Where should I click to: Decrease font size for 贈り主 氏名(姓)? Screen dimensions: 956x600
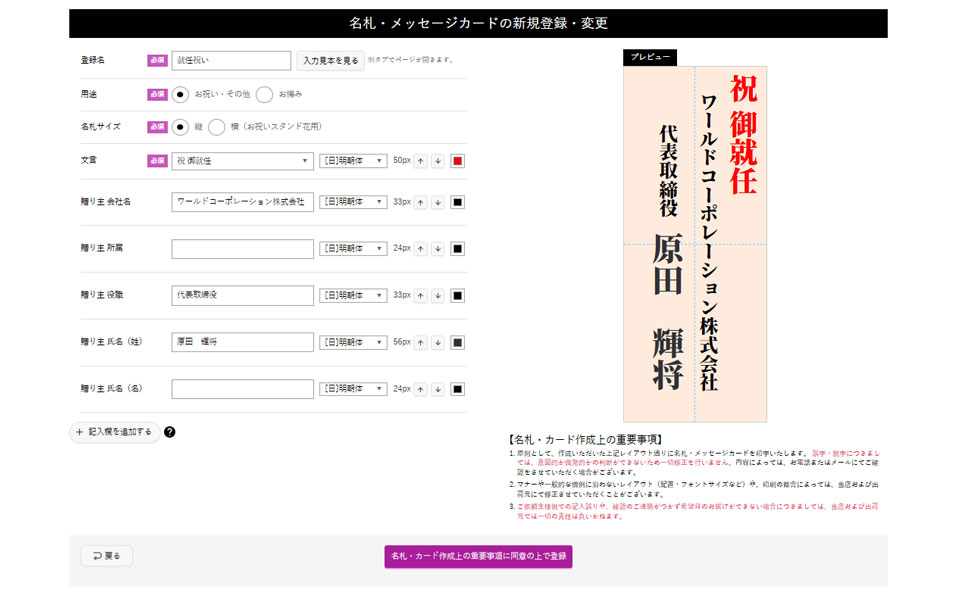click(x=438, y=342)
